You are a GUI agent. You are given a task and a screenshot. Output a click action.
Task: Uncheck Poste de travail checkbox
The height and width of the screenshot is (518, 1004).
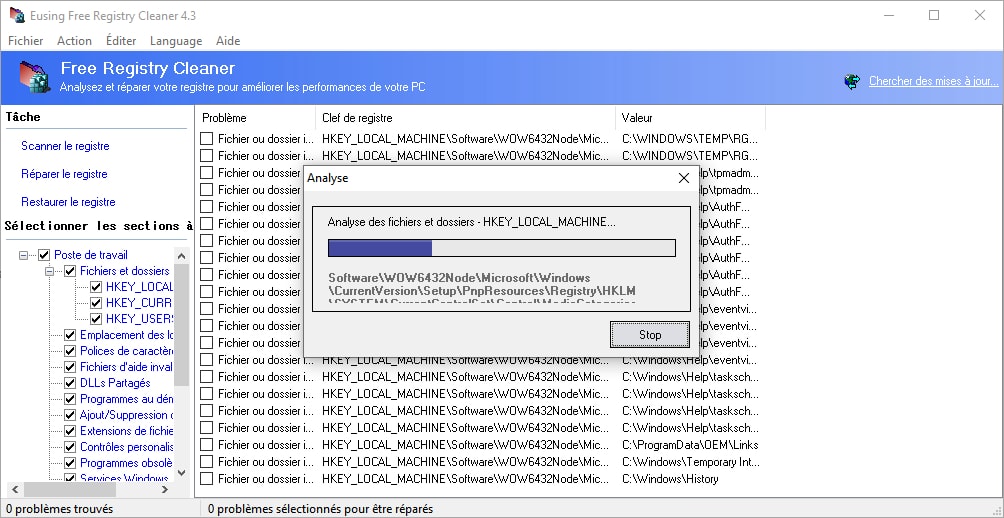44,255
